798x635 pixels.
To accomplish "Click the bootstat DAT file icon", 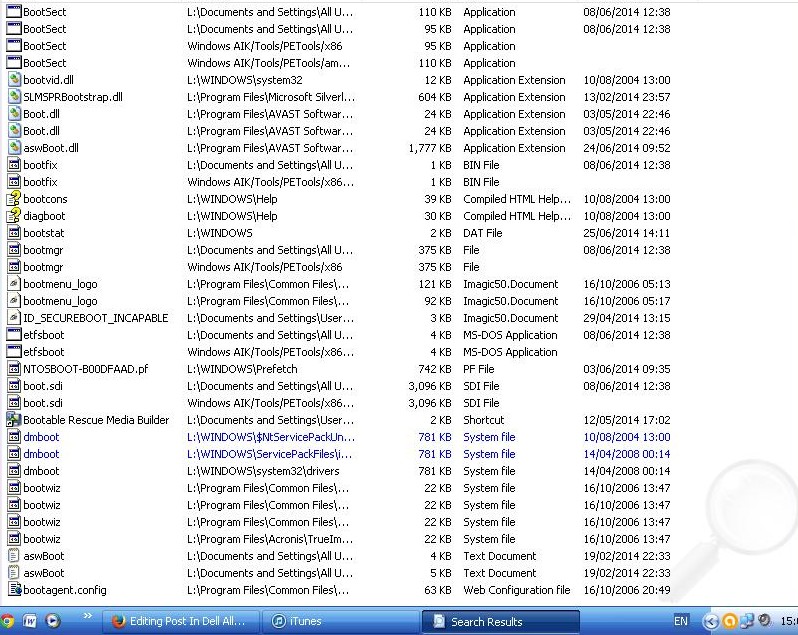I will 14,233.
